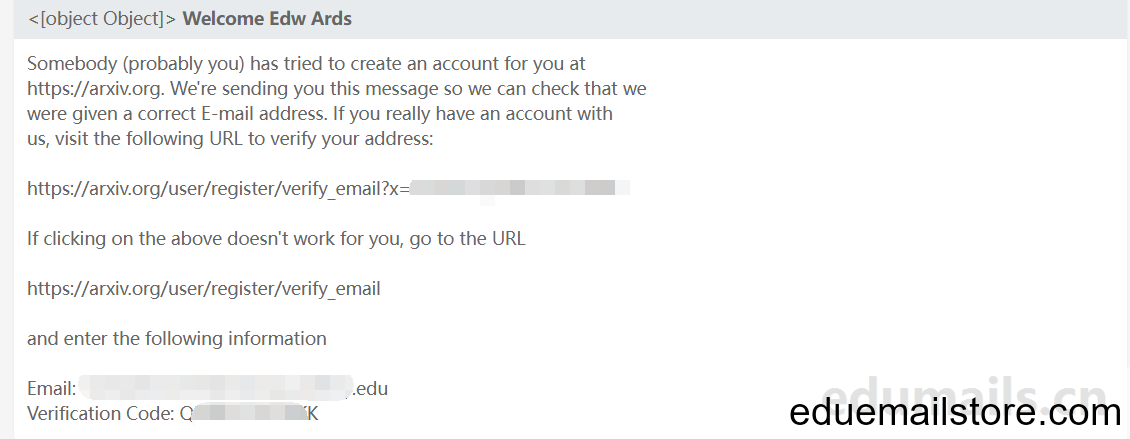
Task: Click the 'If clicking on the above doesn't work' sentence
Action: pos(276,239)
